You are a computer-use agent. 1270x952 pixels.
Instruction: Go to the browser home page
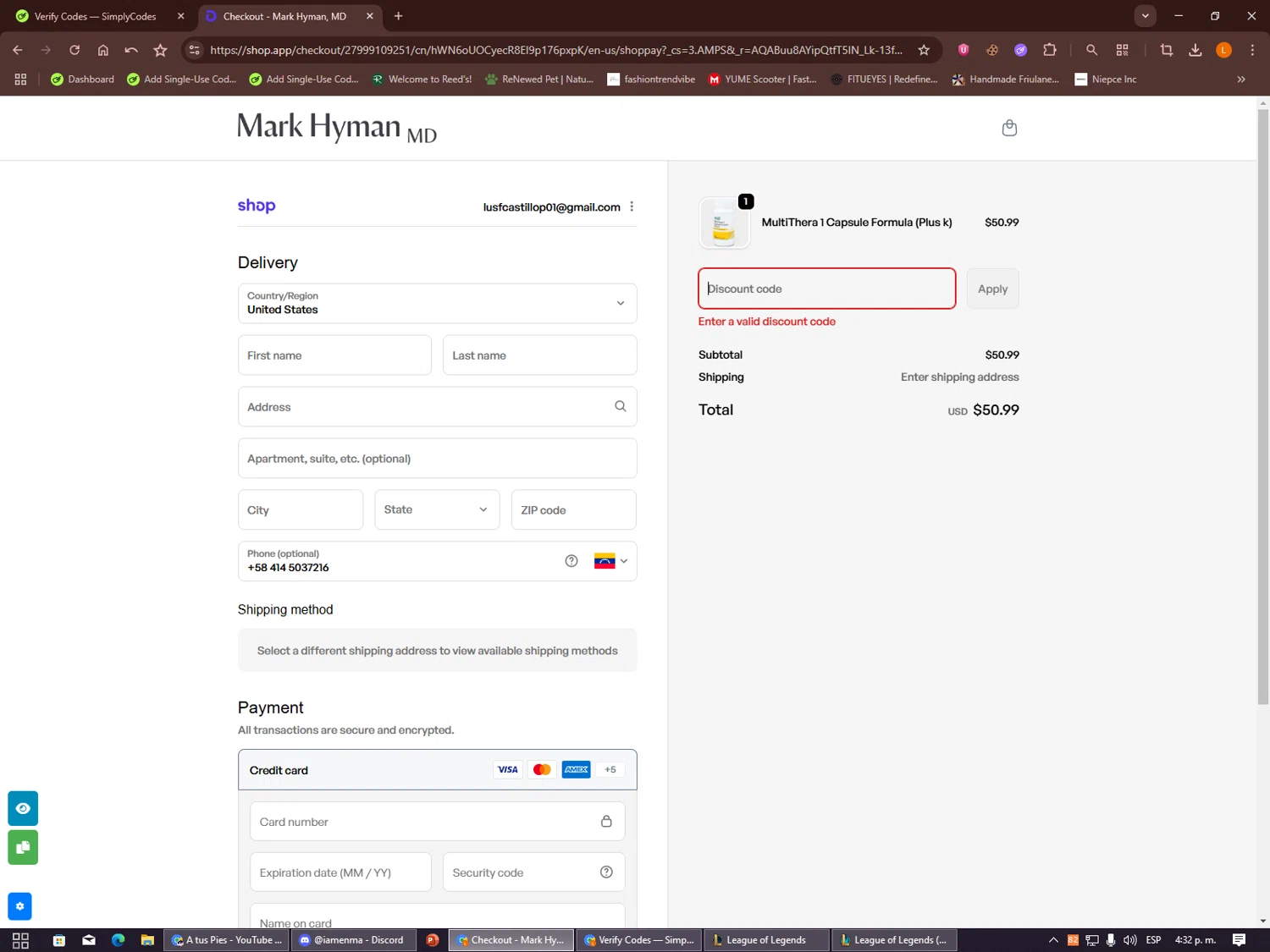(x=103, y=50)
